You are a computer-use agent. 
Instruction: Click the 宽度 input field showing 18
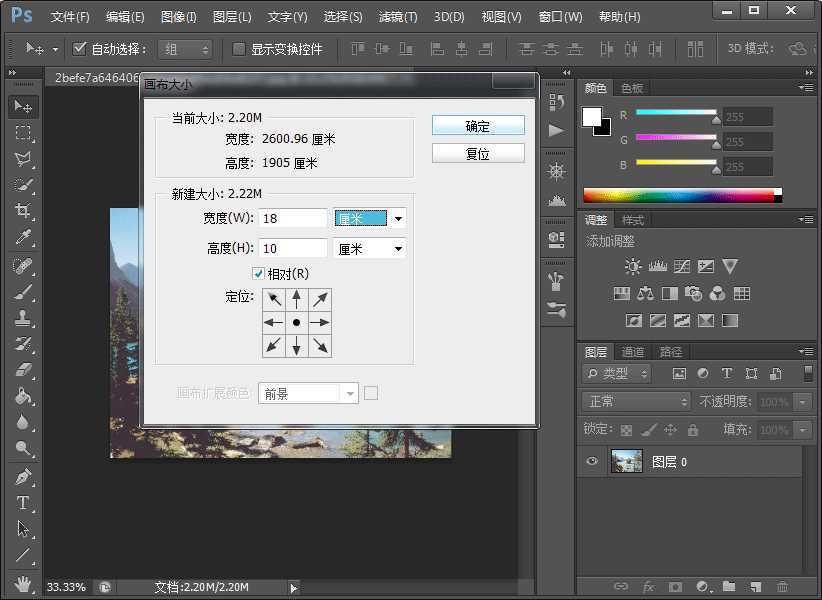[293, 218]
